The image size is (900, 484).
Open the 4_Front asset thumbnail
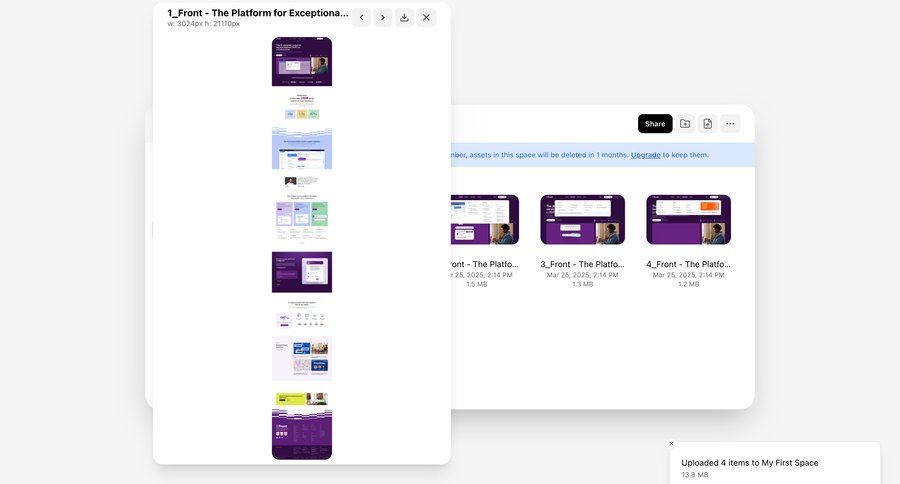click(688, 219)
